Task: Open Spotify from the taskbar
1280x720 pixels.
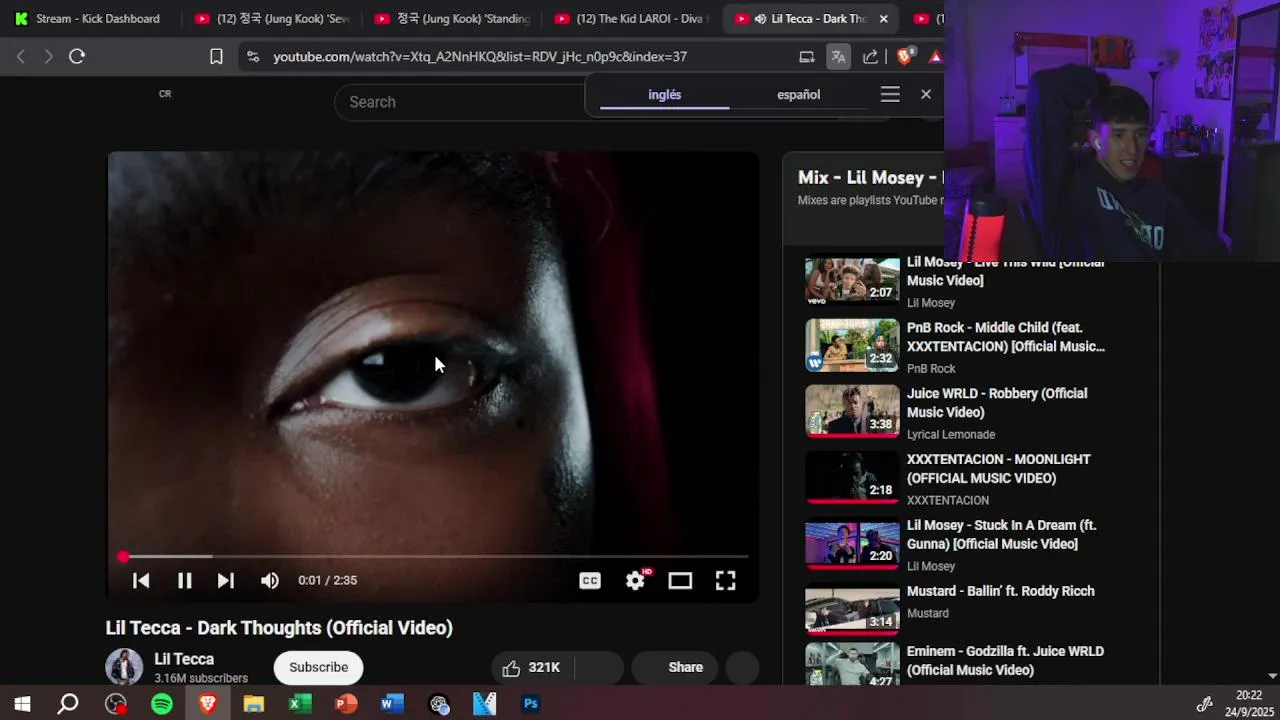Action: tap(161, 704)
